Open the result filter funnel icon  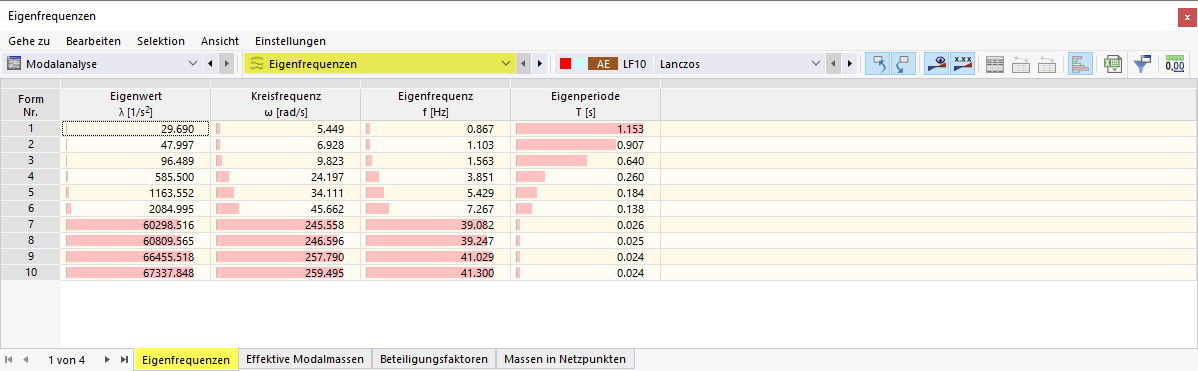coord(1141,65)
